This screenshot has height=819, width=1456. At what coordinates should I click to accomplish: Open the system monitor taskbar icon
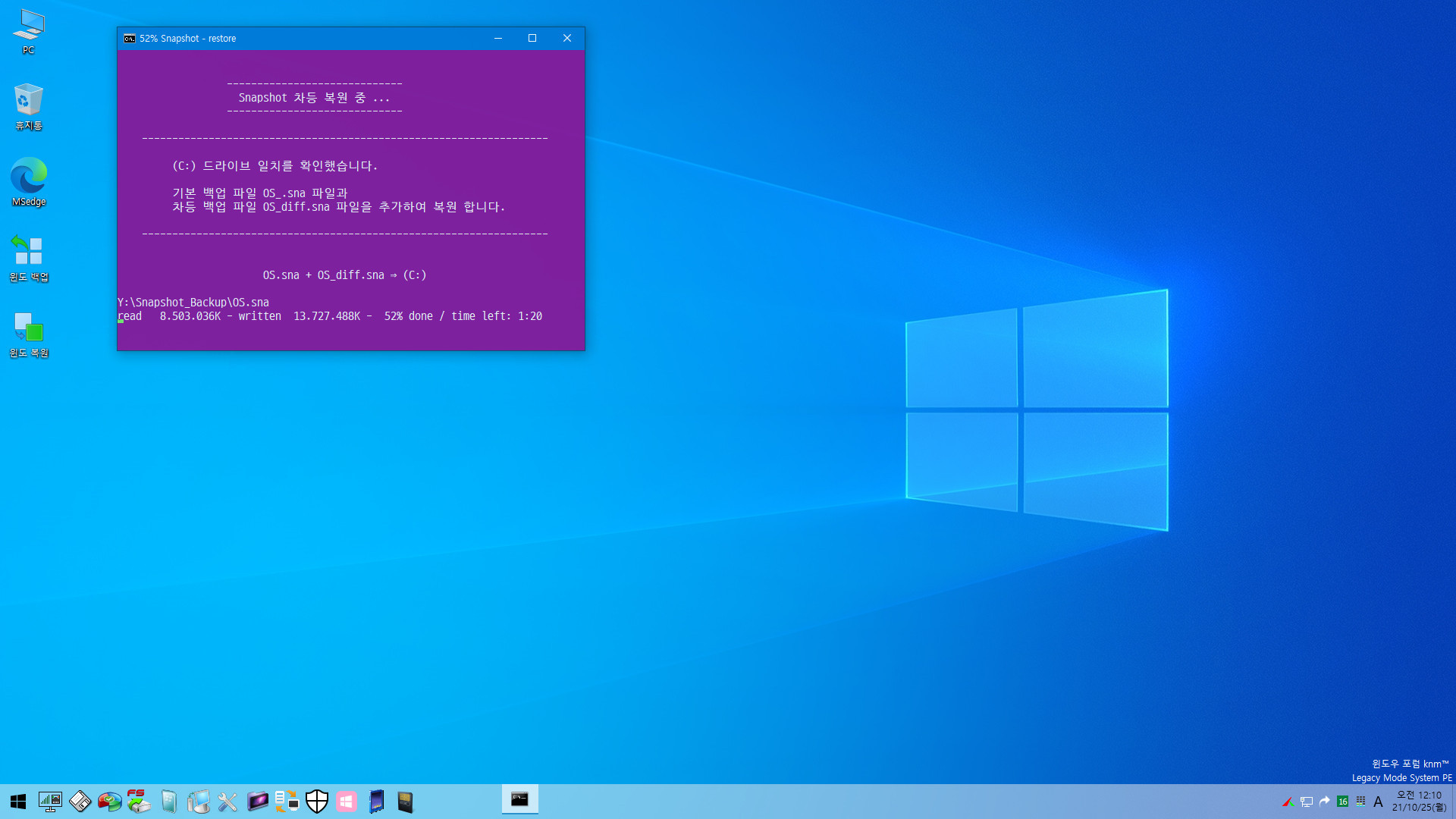click(x=50, y=802)
